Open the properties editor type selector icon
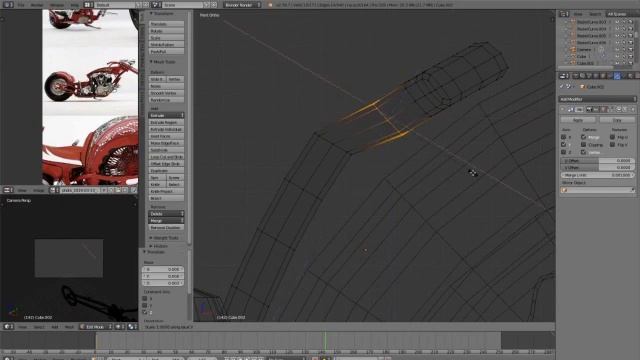The height and width of the screenshot is (360, 640). 564,76
